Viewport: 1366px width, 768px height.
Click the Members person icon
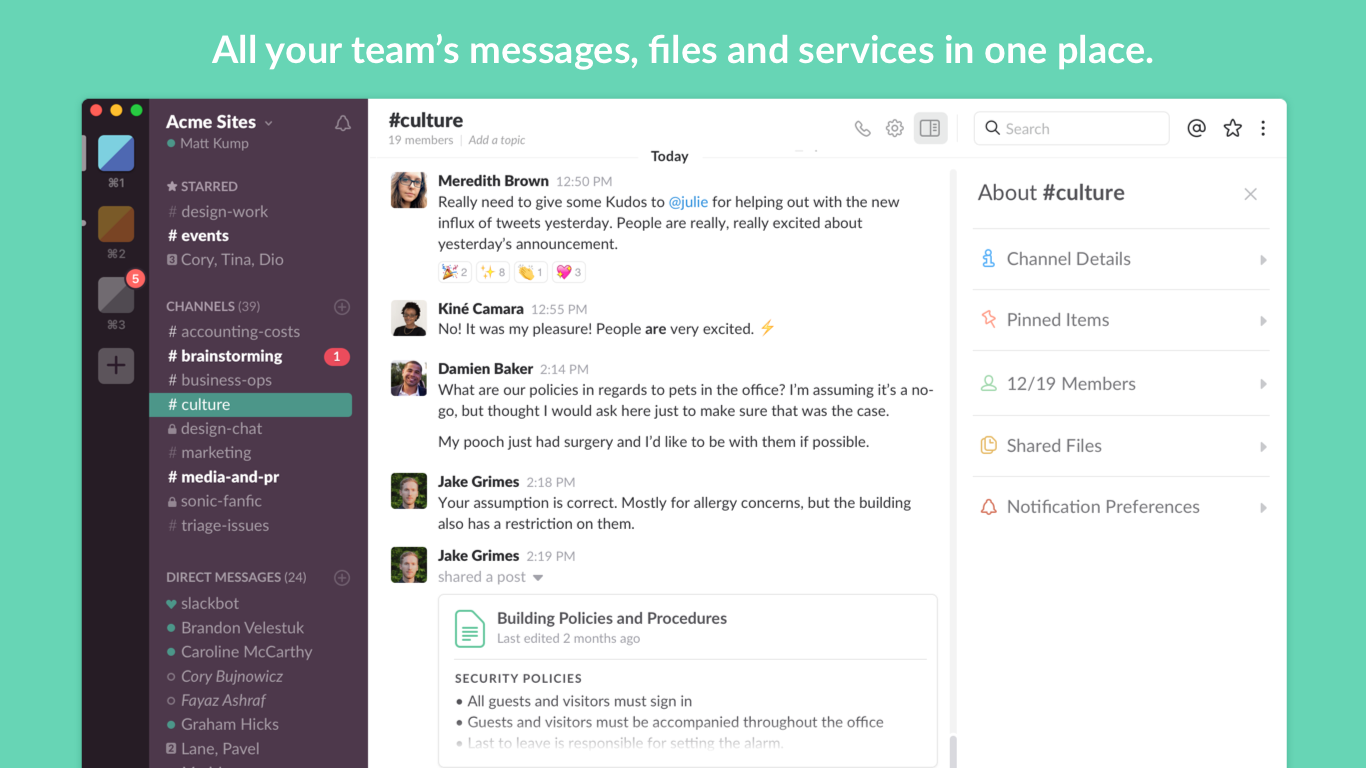coord(988,383)
